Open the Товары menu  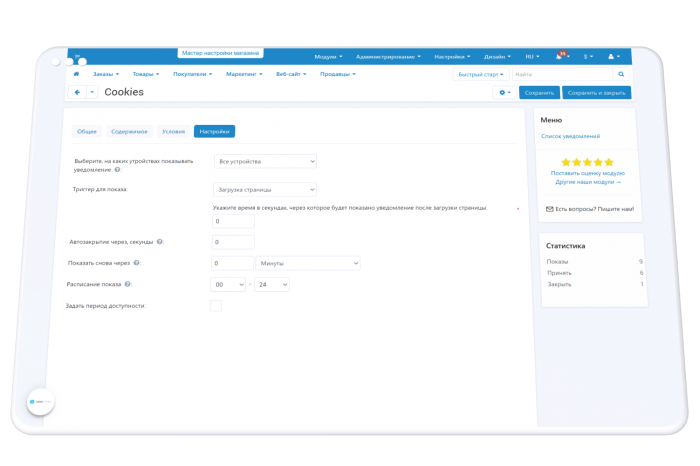tap(146, 74)
